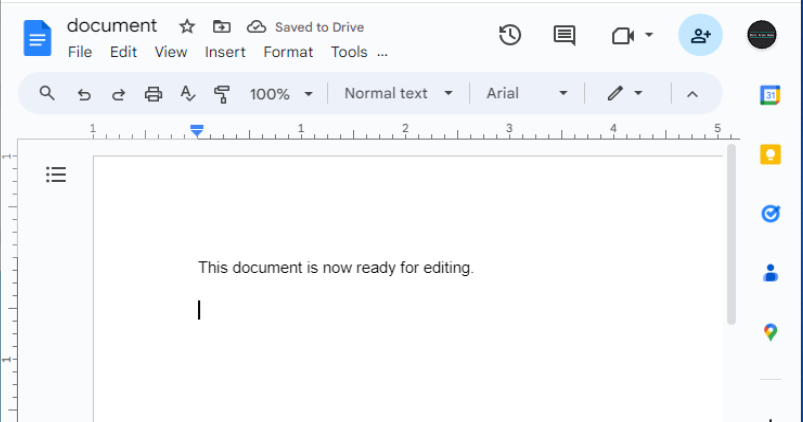Open the Insert menu
Screen dimensions: 803x422
225,52
